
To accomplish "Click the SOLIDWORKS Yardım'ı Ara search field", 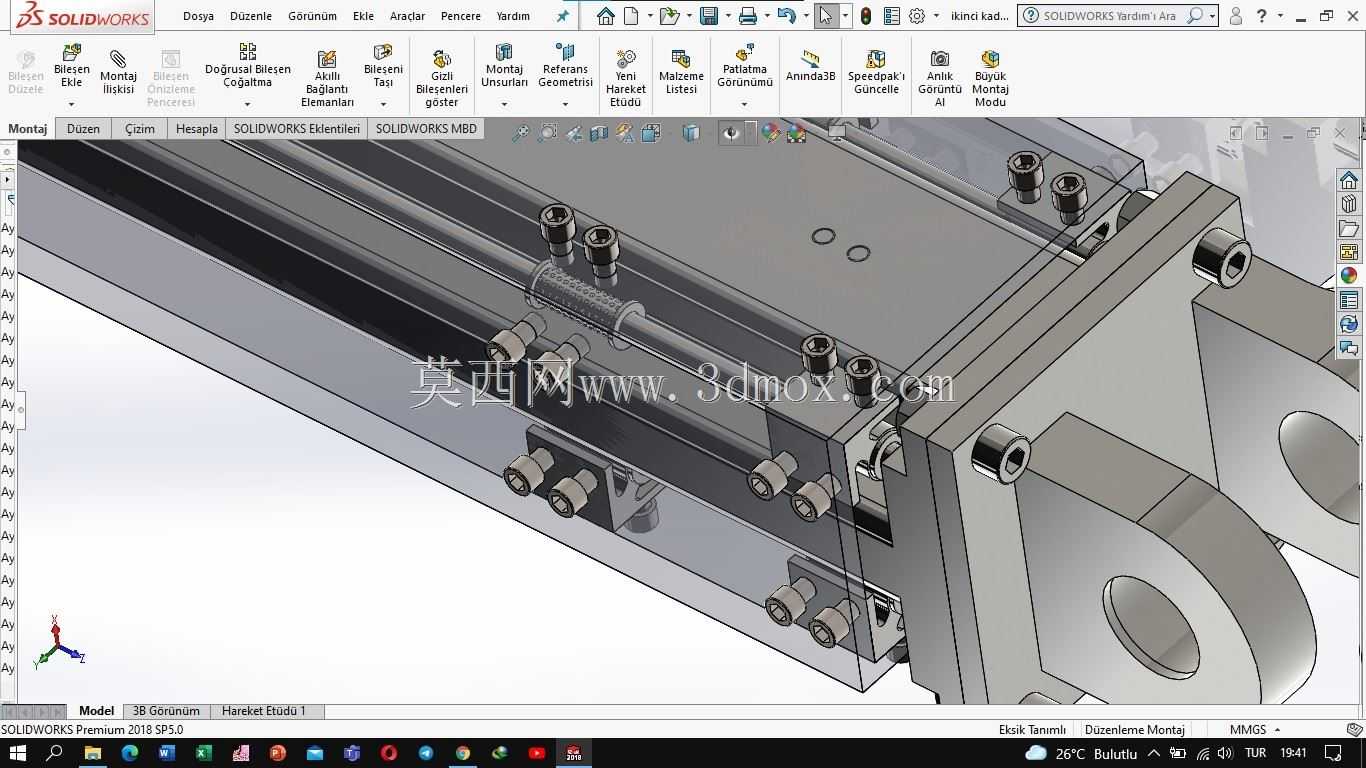I will point(1109,16).
